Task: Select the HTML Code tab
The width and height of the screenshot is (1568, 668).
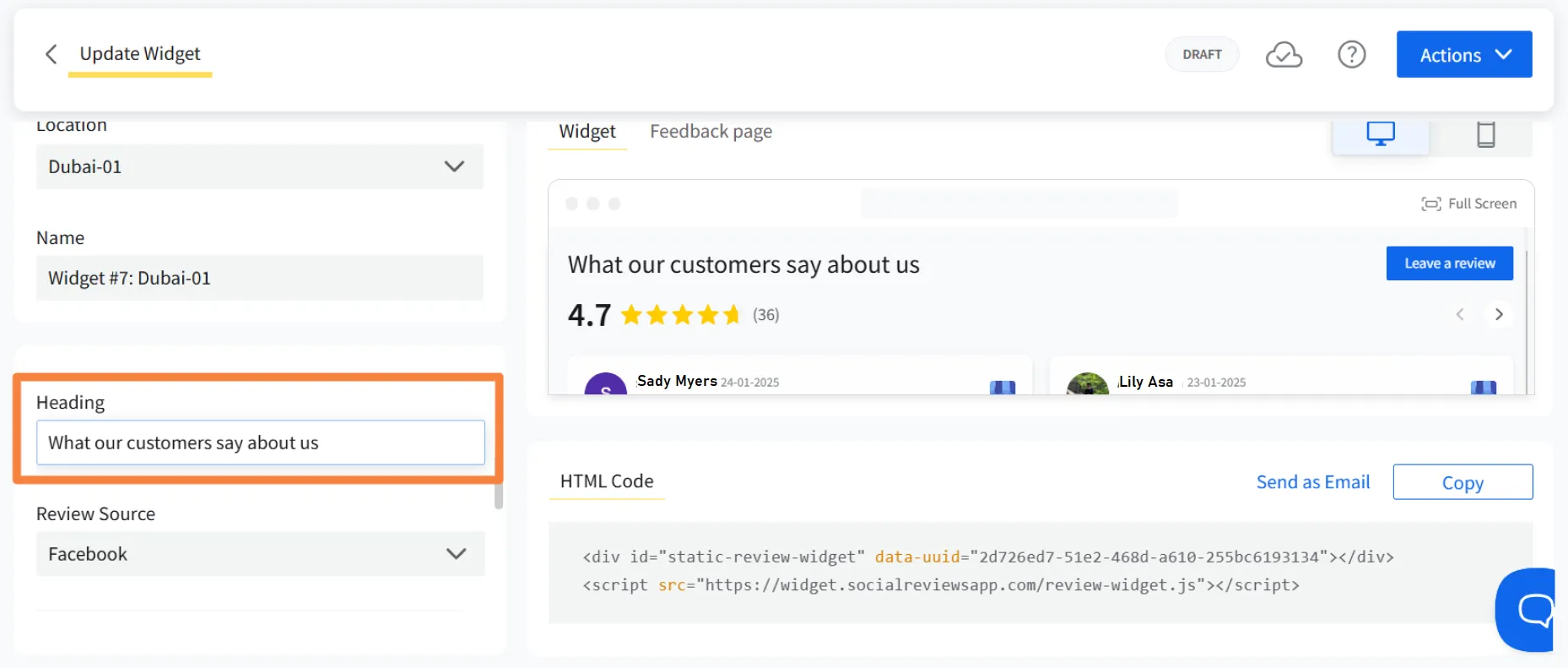Action: point(607,481)
